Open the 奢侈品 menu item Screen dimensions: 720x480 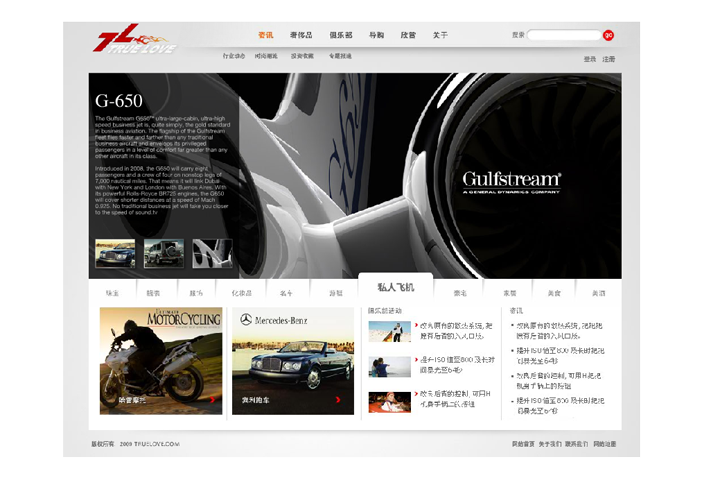(x=300, y=35)
